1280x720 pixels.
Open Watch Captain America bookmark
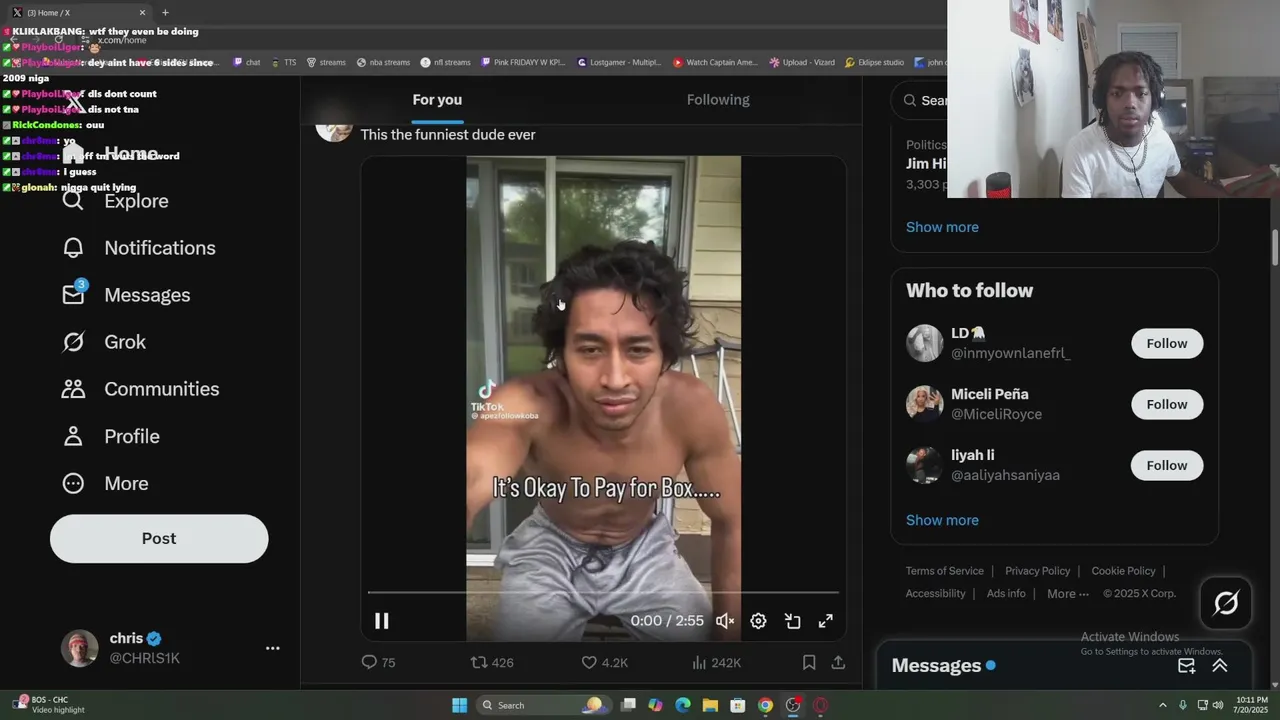pos(716,62)
